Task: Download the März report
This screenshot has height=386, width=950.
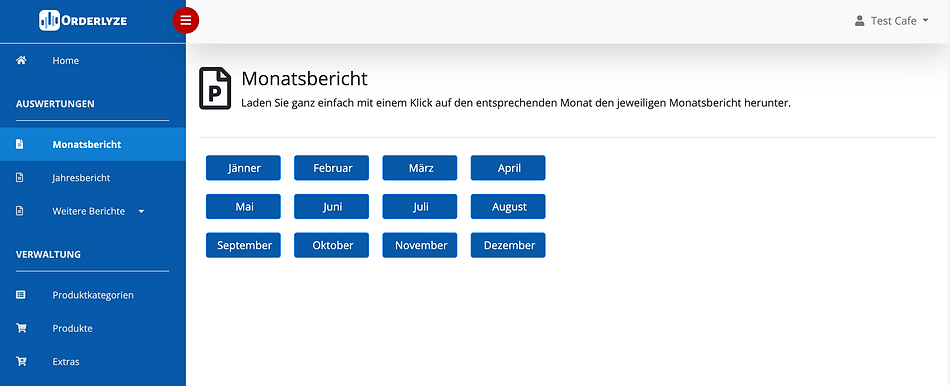Action: (x=420, y=168)
